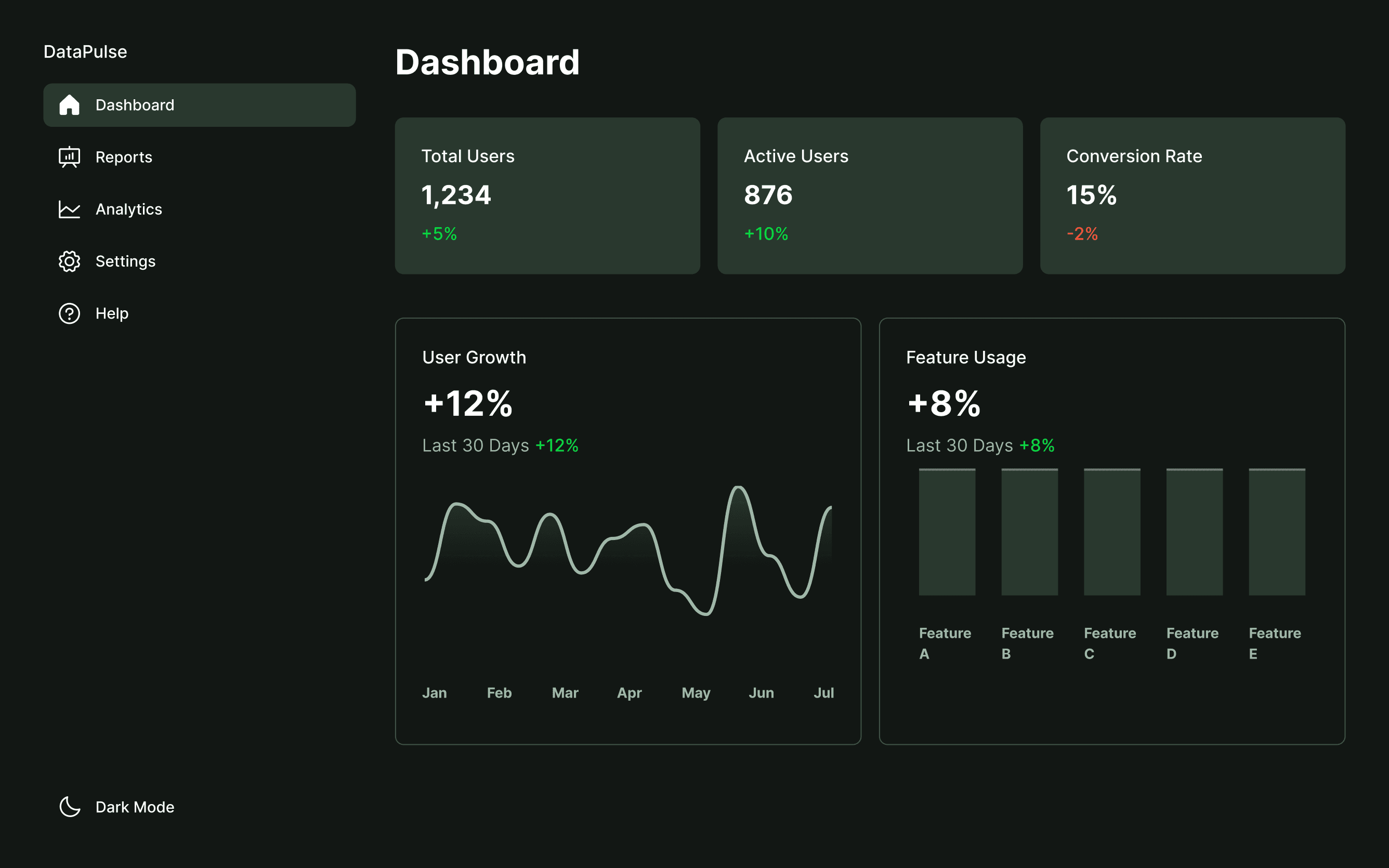Viewport: 1389px width, 868px height.
Task: Click the User Growth panel title
Action: click(474, 358)
